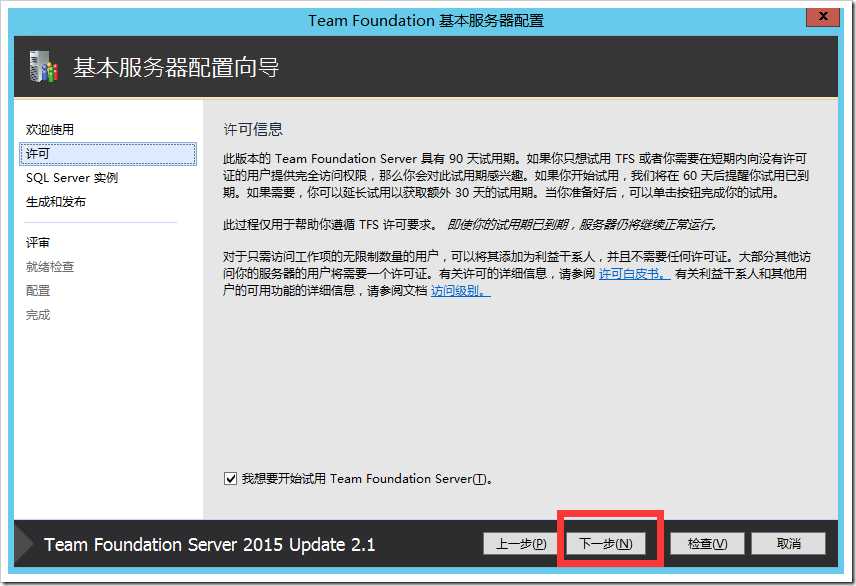The width and height of the screenshot is (856, 586).
Task: Click the italic 即使你的试用期已到期 sentence
Action: point(582,224)
